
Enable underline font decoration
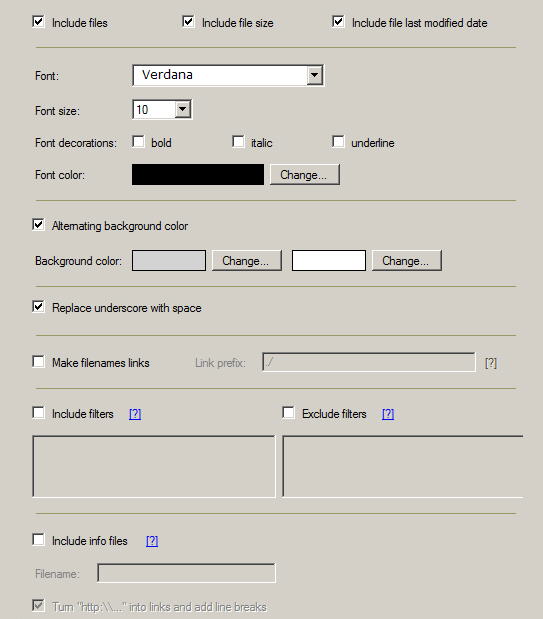pos(338,141)
